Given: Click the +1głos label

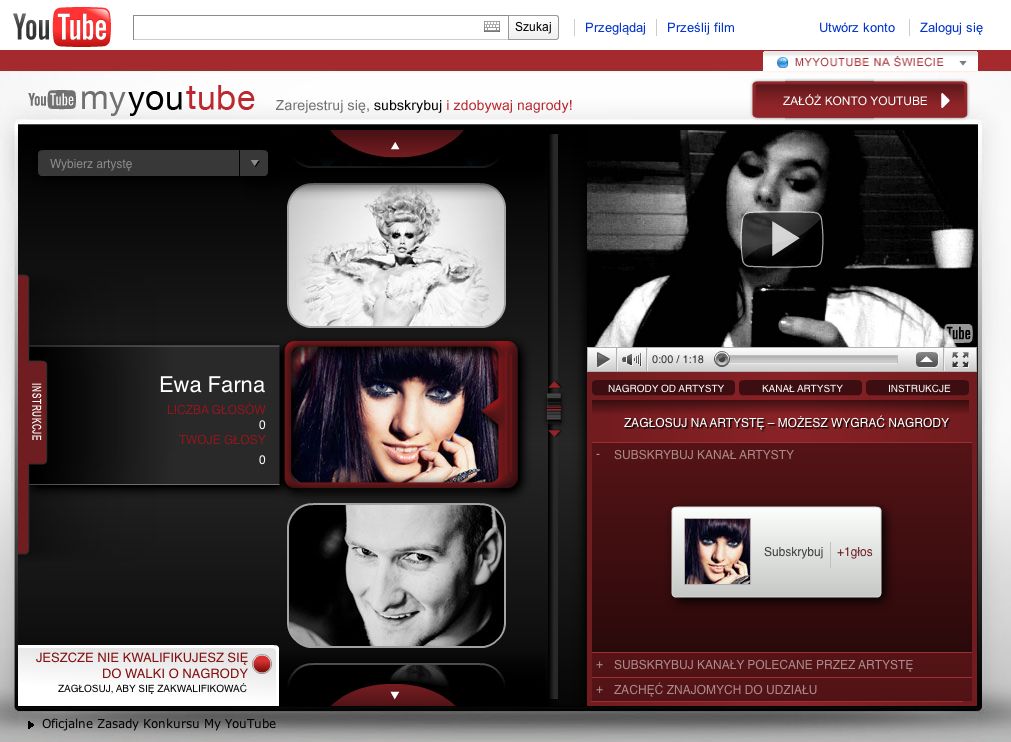Looking at the screenshot, I should [854, 552].
